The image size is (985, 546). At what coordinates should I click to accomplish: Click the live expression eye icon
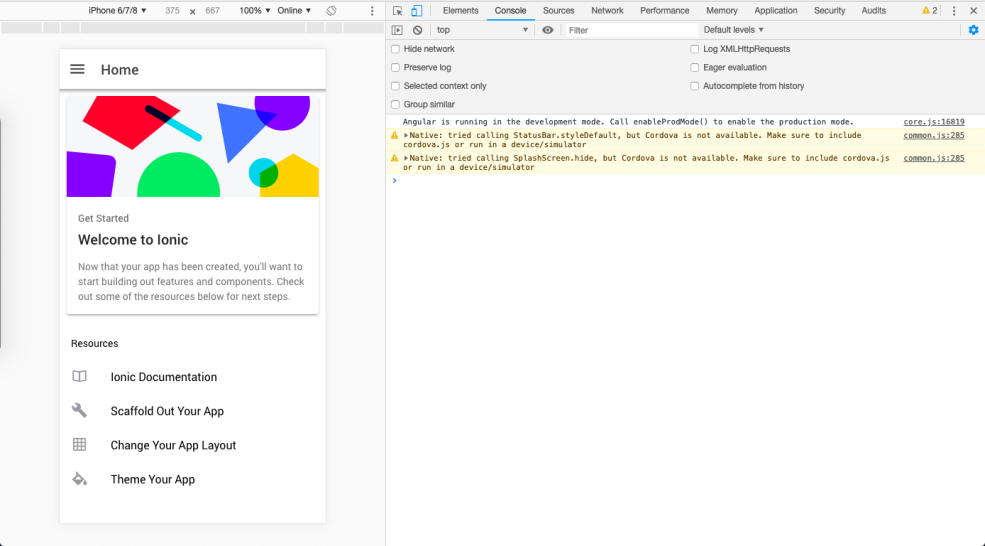[x=548, y=30]
